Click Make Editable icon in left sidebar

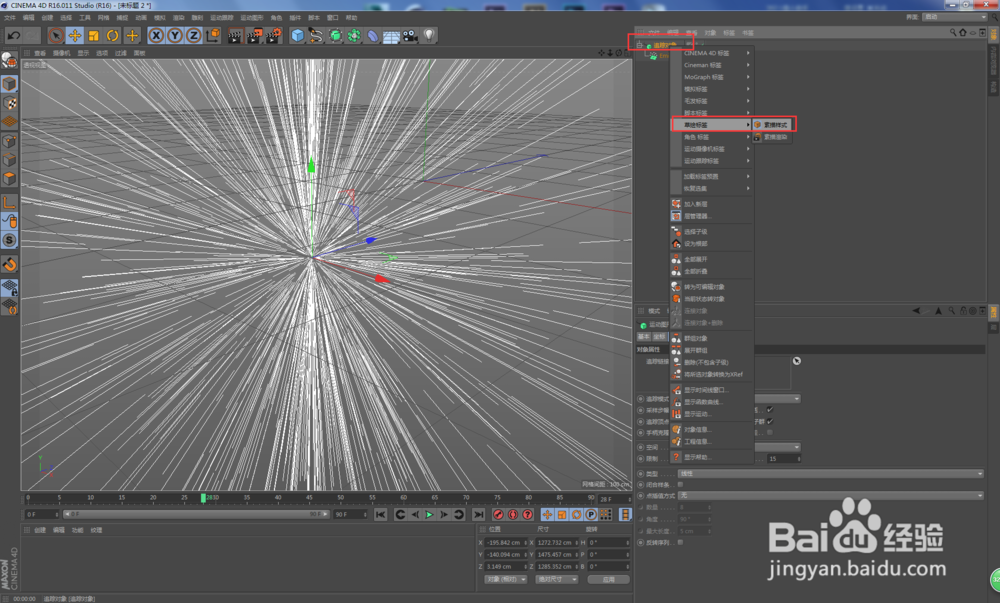(9, 61)
